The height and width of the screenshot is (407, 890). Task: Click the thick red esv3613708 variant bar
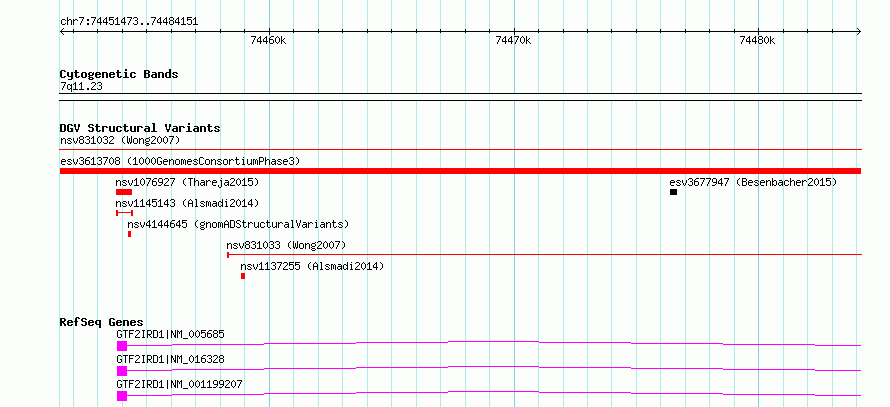pos(460,171)
